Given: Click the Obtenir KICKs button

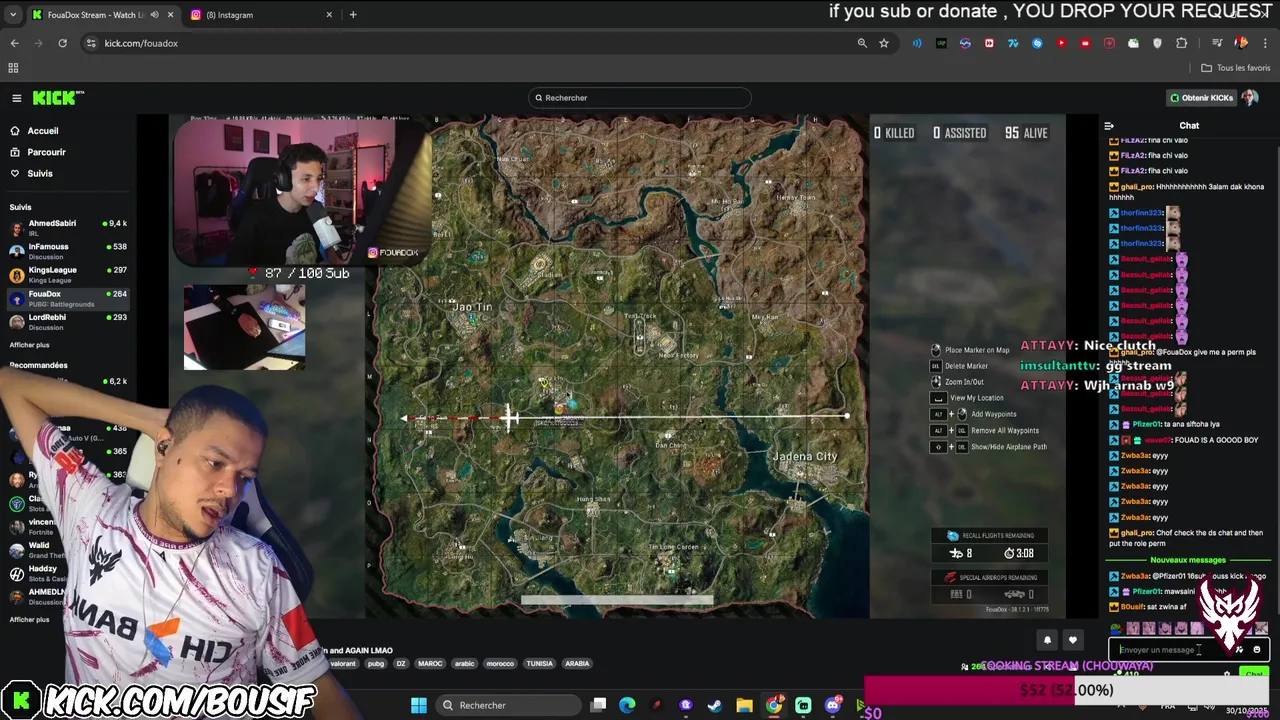Looking at the screenshot, I should (x=1201, y=98).
